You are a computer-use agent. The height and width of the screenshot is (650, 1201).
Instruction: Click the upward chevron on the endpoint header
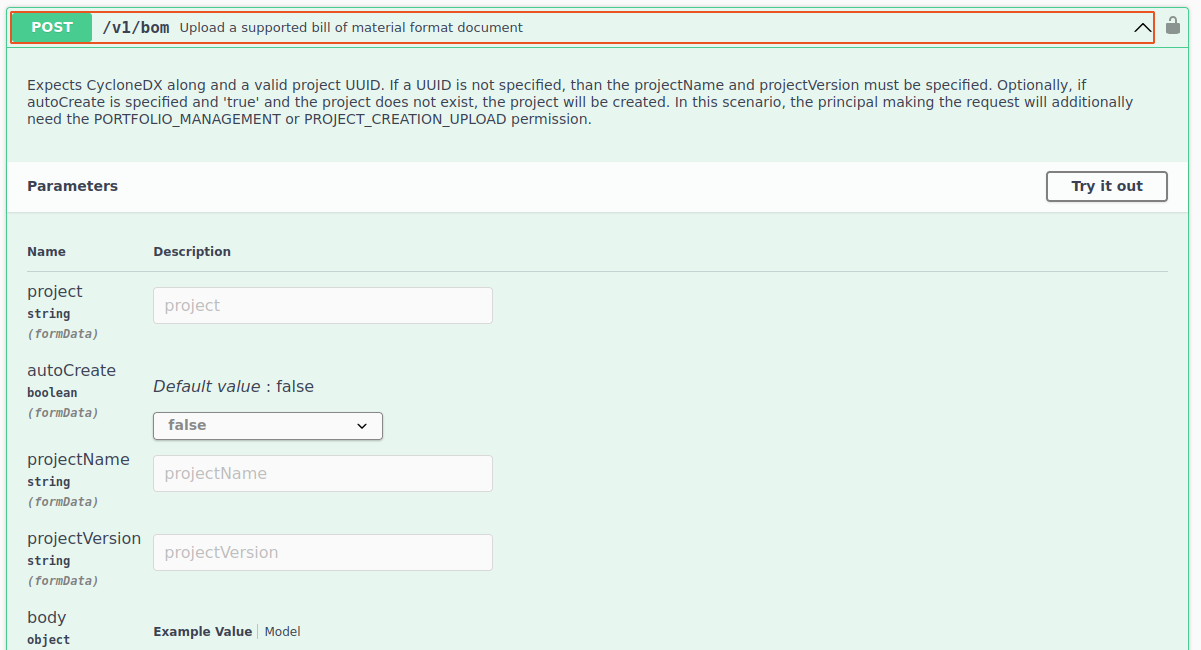[1142, 27]
